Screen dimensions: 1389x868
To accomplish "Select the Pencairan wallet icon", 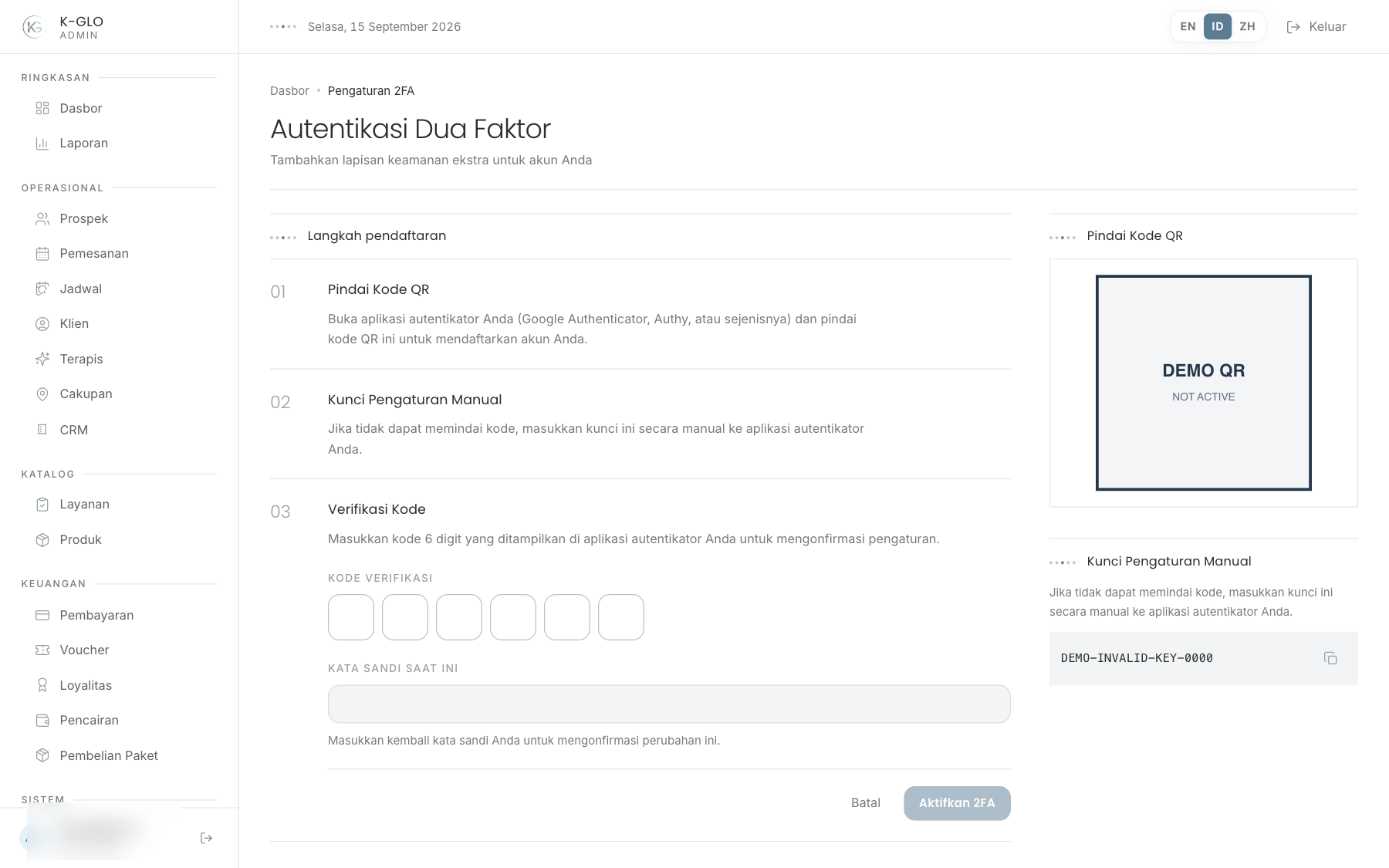I will 42,721.
